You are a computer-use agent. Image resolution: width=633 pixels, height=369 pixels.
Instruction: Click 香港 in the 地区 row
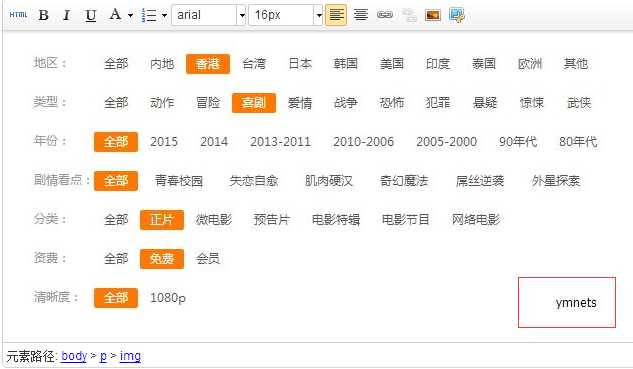[x=208, y=64]
